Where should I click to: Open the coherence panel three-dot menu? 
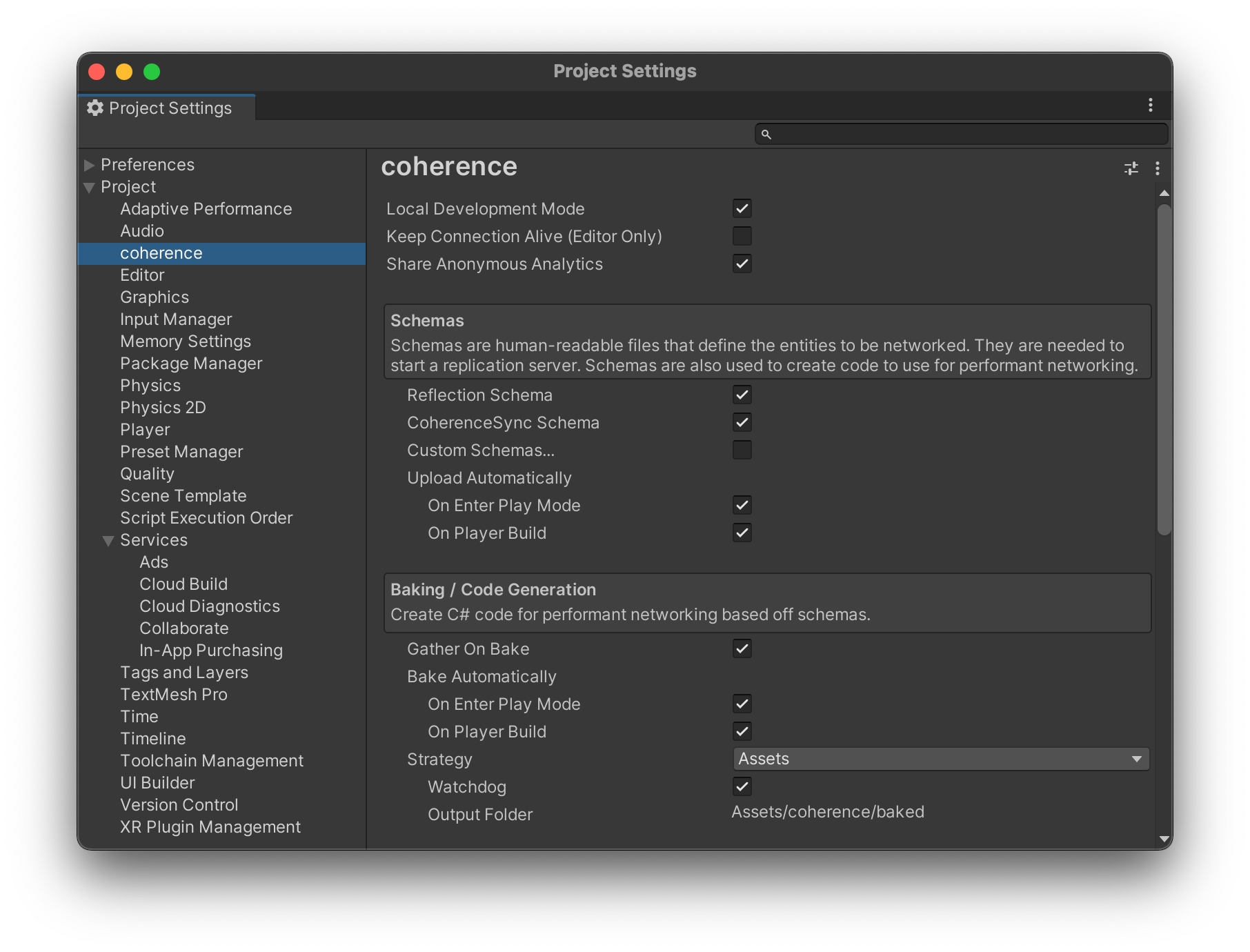click(1158, 168)
